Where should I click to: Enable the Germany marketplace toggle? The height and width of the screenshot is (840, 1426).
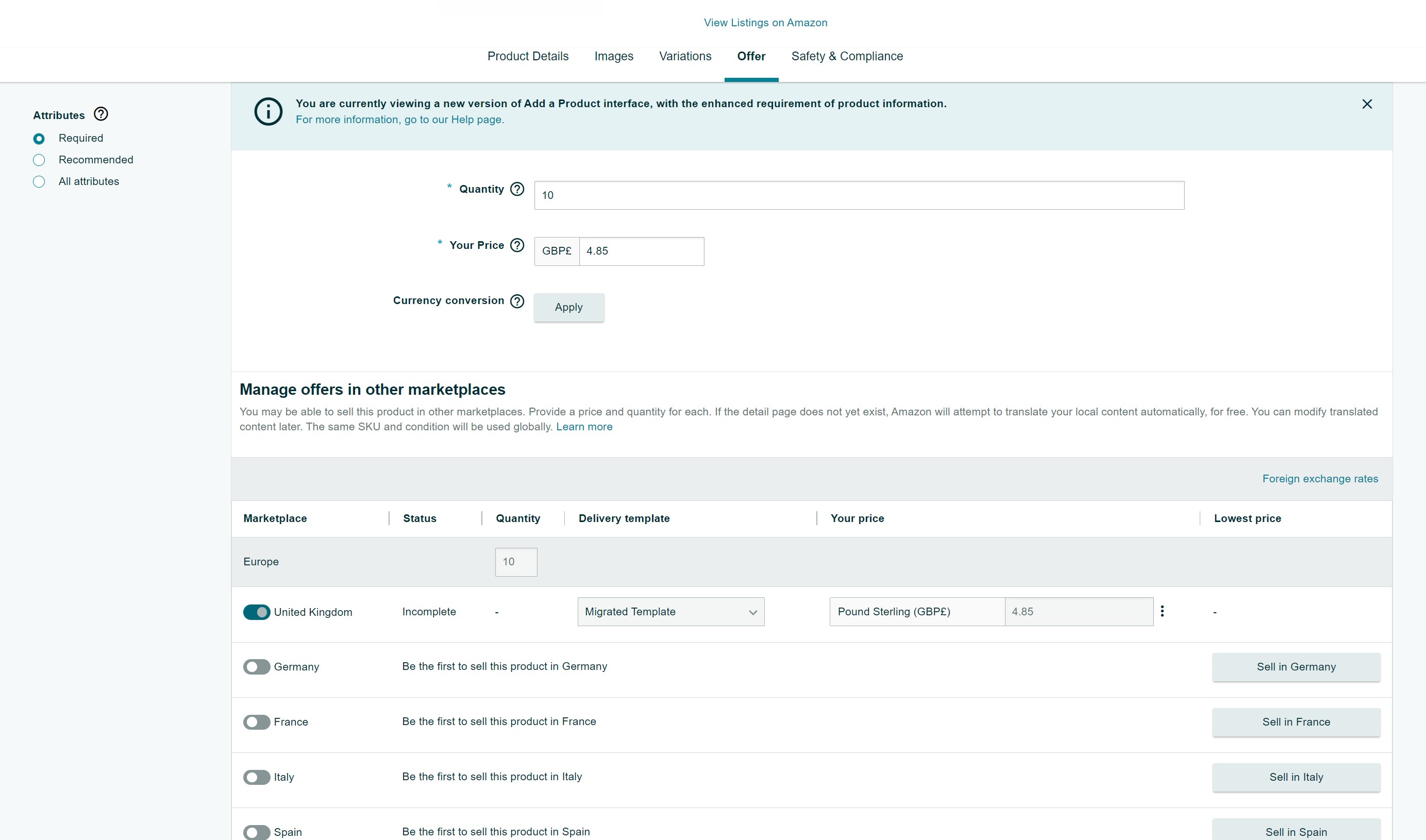[256, 667]
